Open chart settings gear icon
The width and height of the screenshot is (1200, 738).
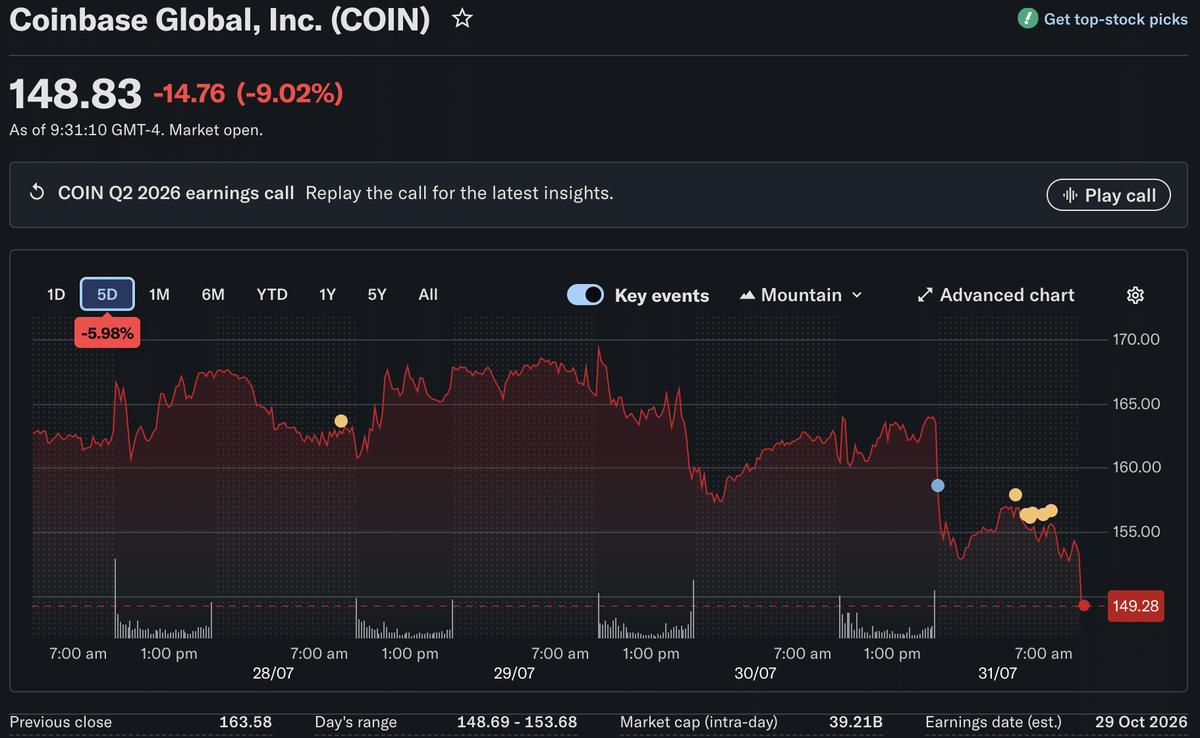[x=1135, y=295]
